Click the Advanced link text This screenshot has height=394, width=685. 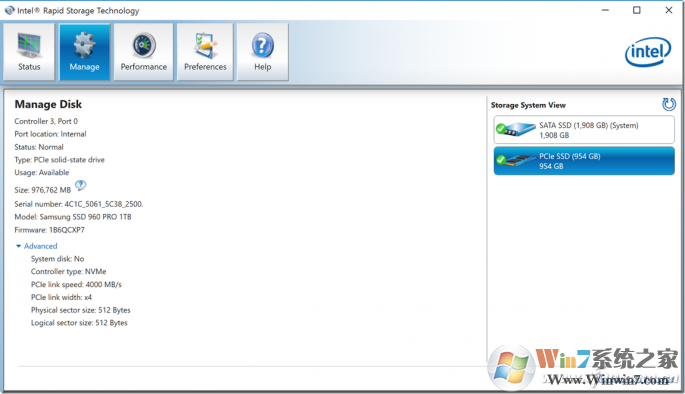click(x=41, y=246)
